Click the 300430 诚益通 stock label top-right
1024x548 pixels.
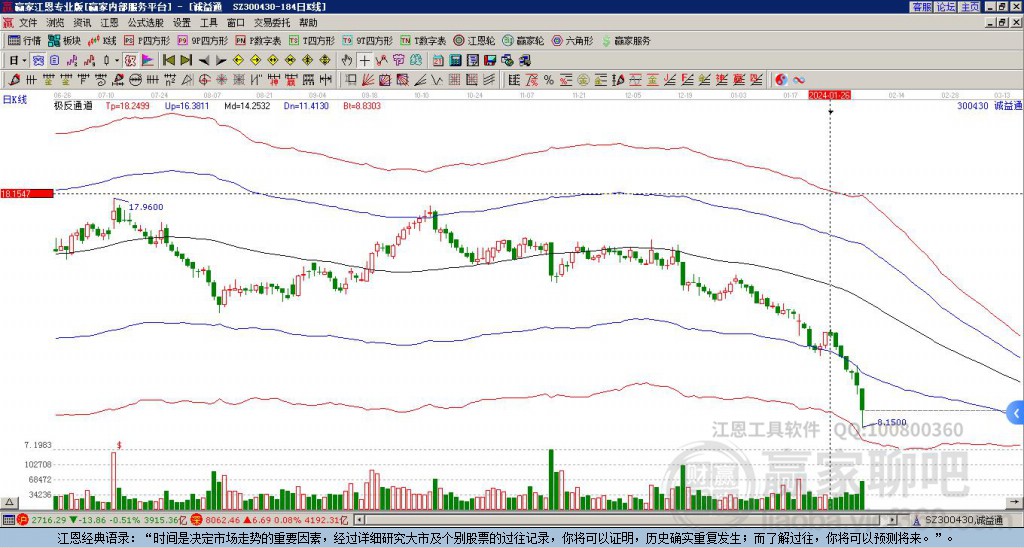click(989, 106)
